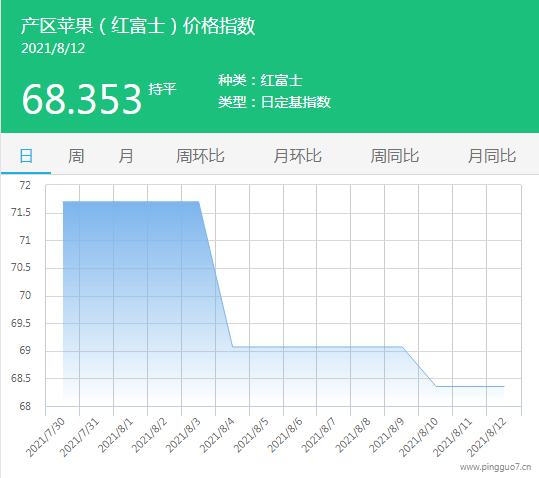The width and height of the screenshot is (539, 478).
Task: Select the 日 daily tab
Action: (x=26, y=156)
